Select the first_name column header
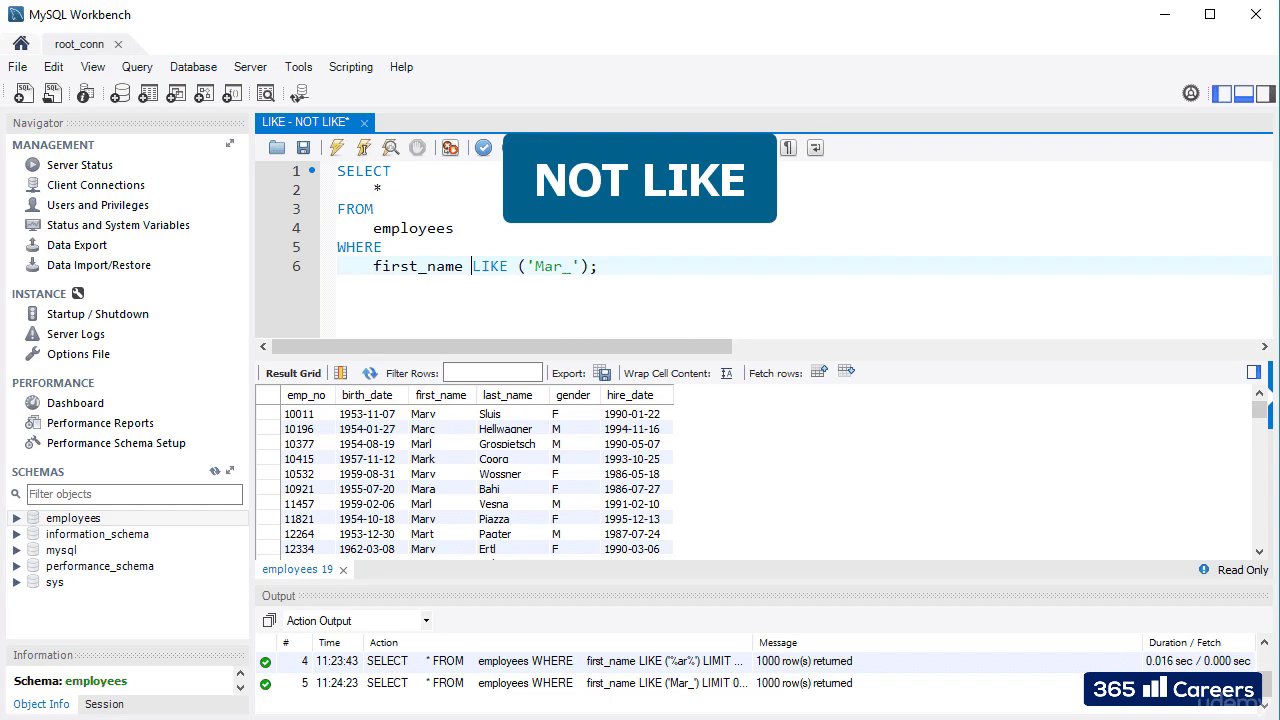 tap(441, 395)
